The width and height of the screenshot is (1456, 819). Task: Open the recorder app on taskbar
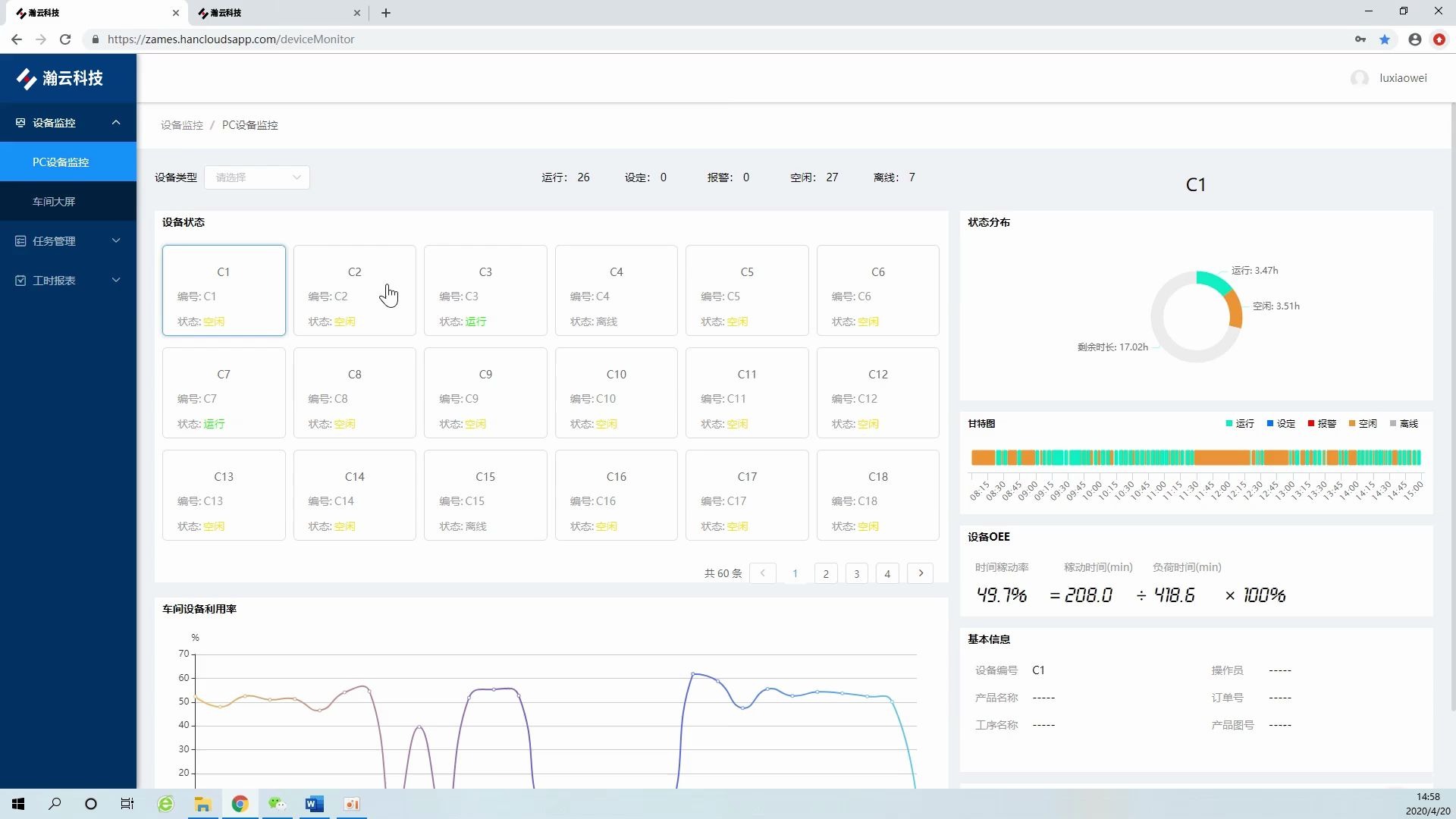click(x=351, y=804)
